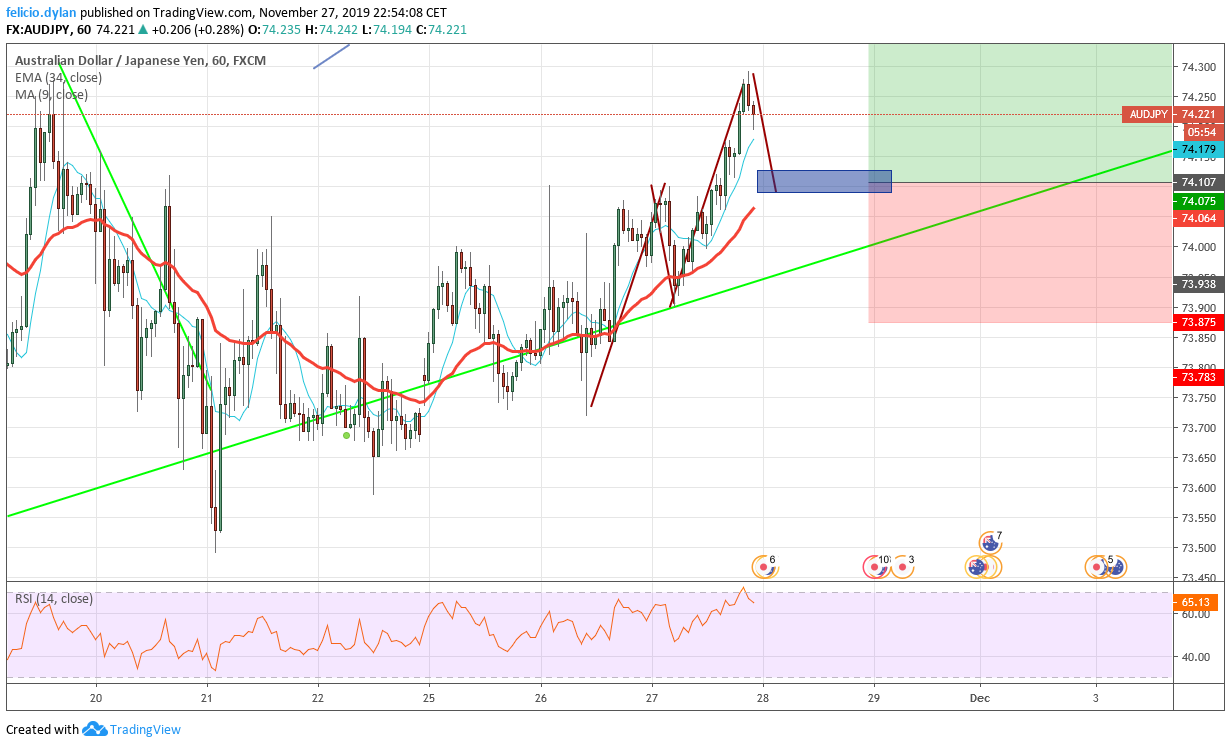
Task: Click the red stop price label 73.875
Action: (x=1199, y=322)
